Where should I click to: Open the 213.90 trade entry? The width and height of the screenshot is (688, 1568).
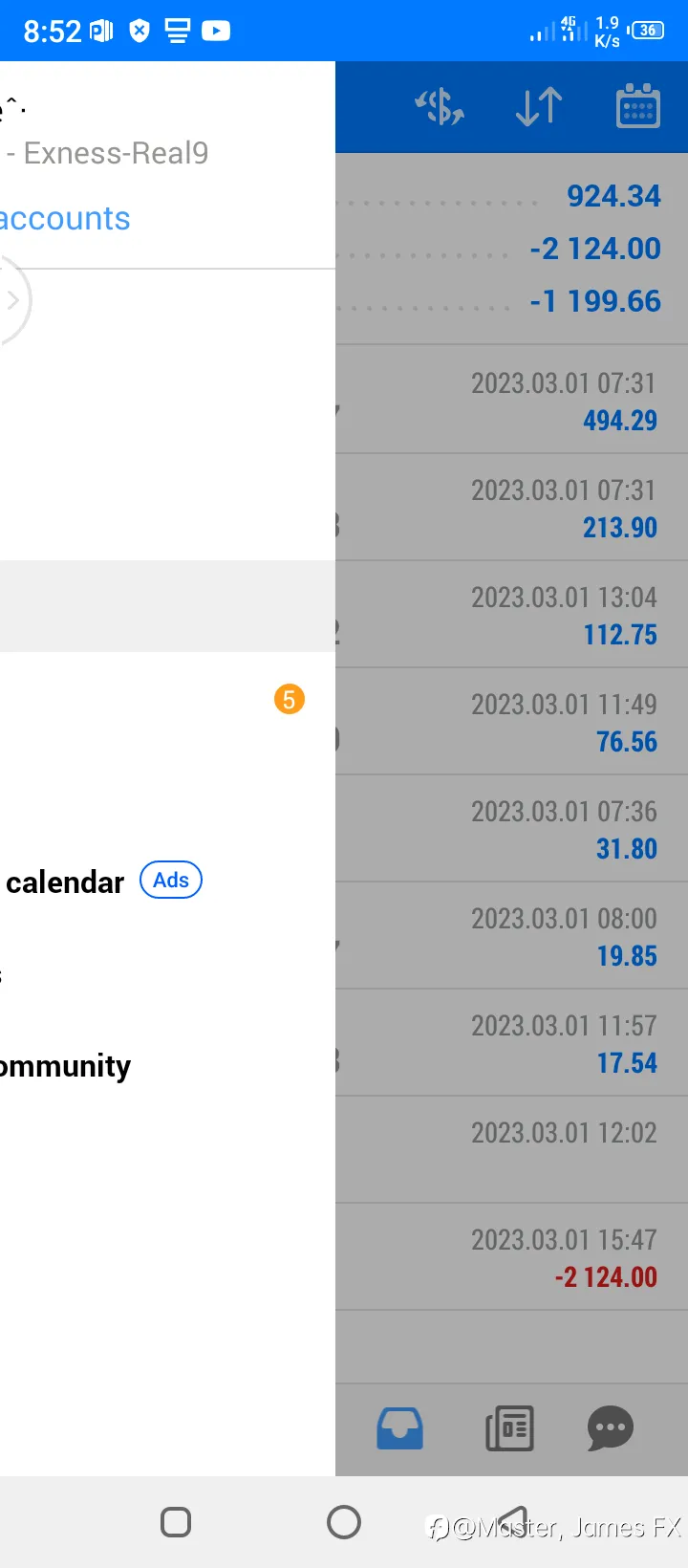click(x=512, y=507)
